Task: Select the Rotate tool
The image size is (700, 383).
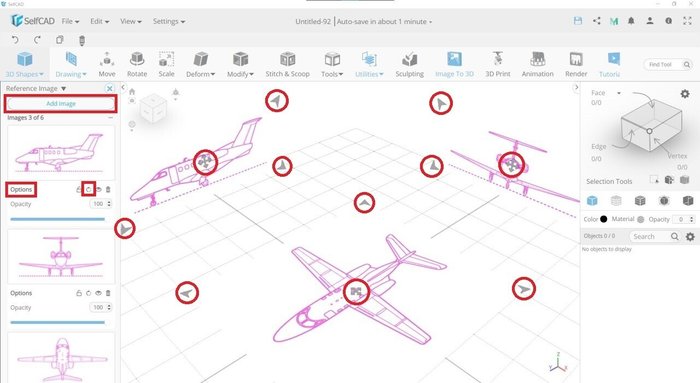Action: click(137, 65)
